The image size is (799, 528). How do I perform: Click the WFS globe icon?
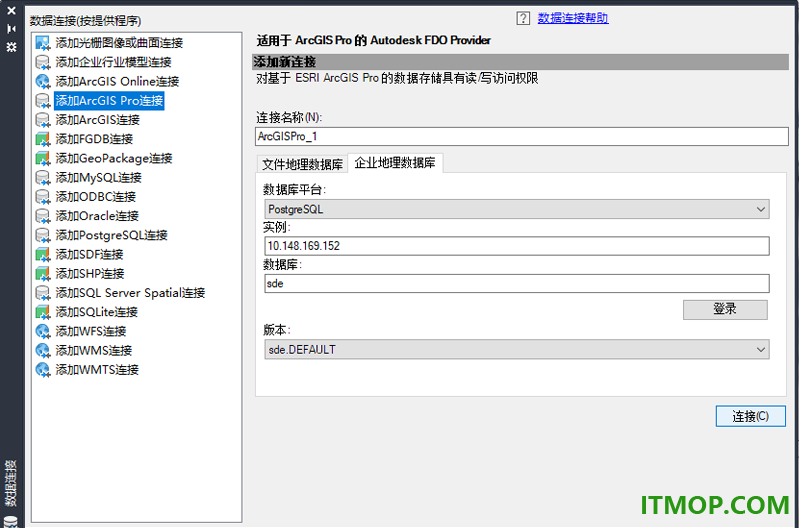coord(43,331)
